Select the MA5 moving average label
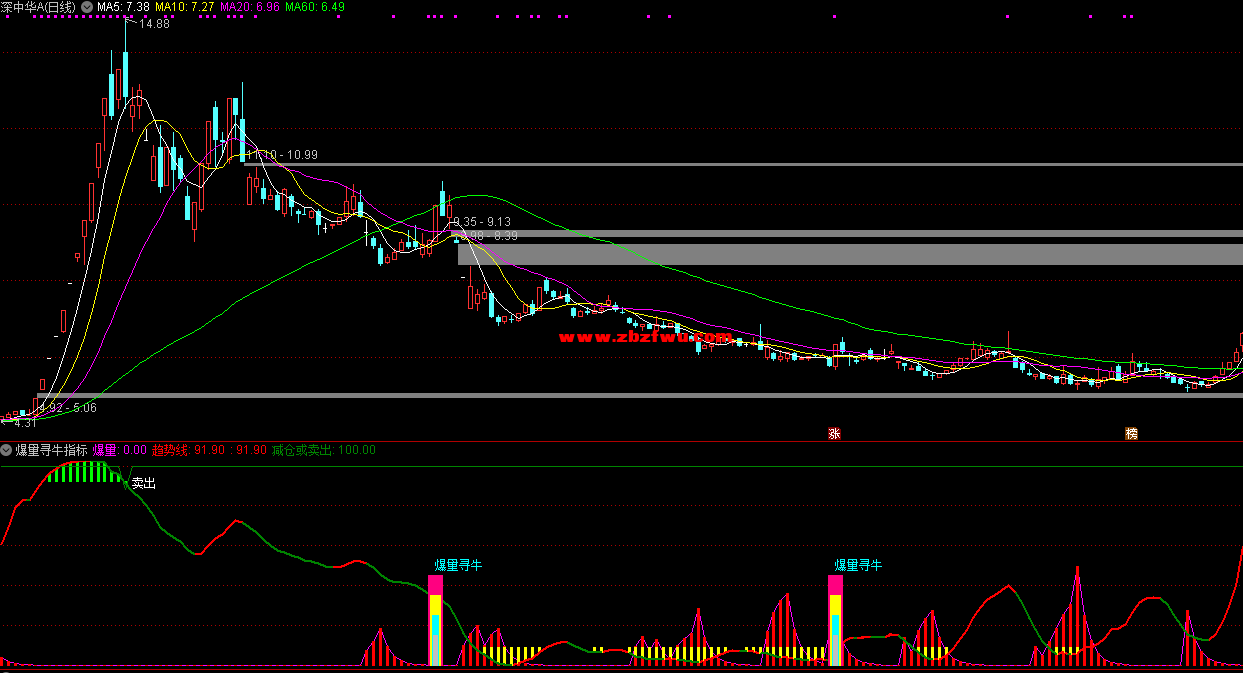Screen dimensions: 1243x673 123,7
